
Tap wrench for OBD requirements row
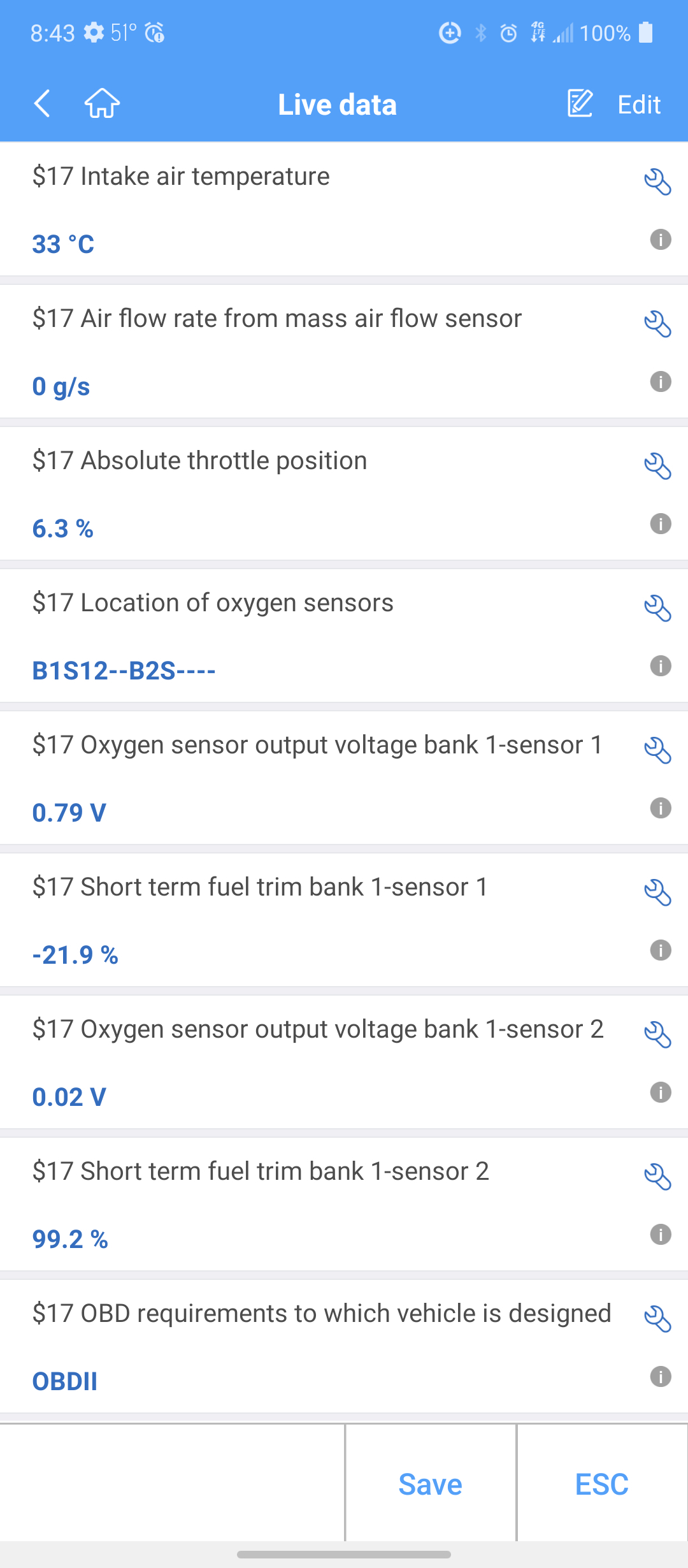coord(657,1319)
